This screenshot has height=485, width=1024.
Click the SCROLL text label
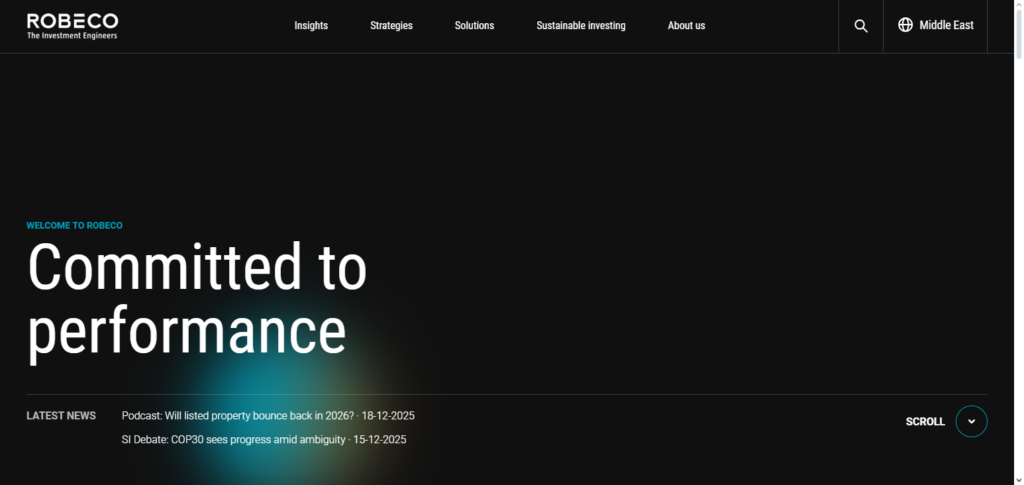(925, 422)
